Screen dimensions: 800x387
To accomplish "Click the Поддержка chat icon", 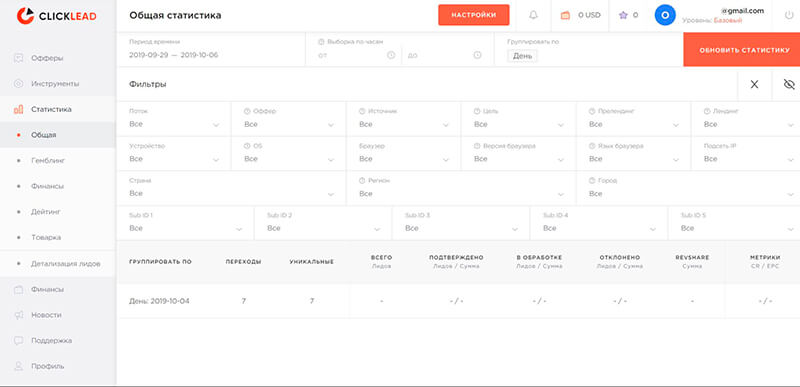I will pos(19,340).
